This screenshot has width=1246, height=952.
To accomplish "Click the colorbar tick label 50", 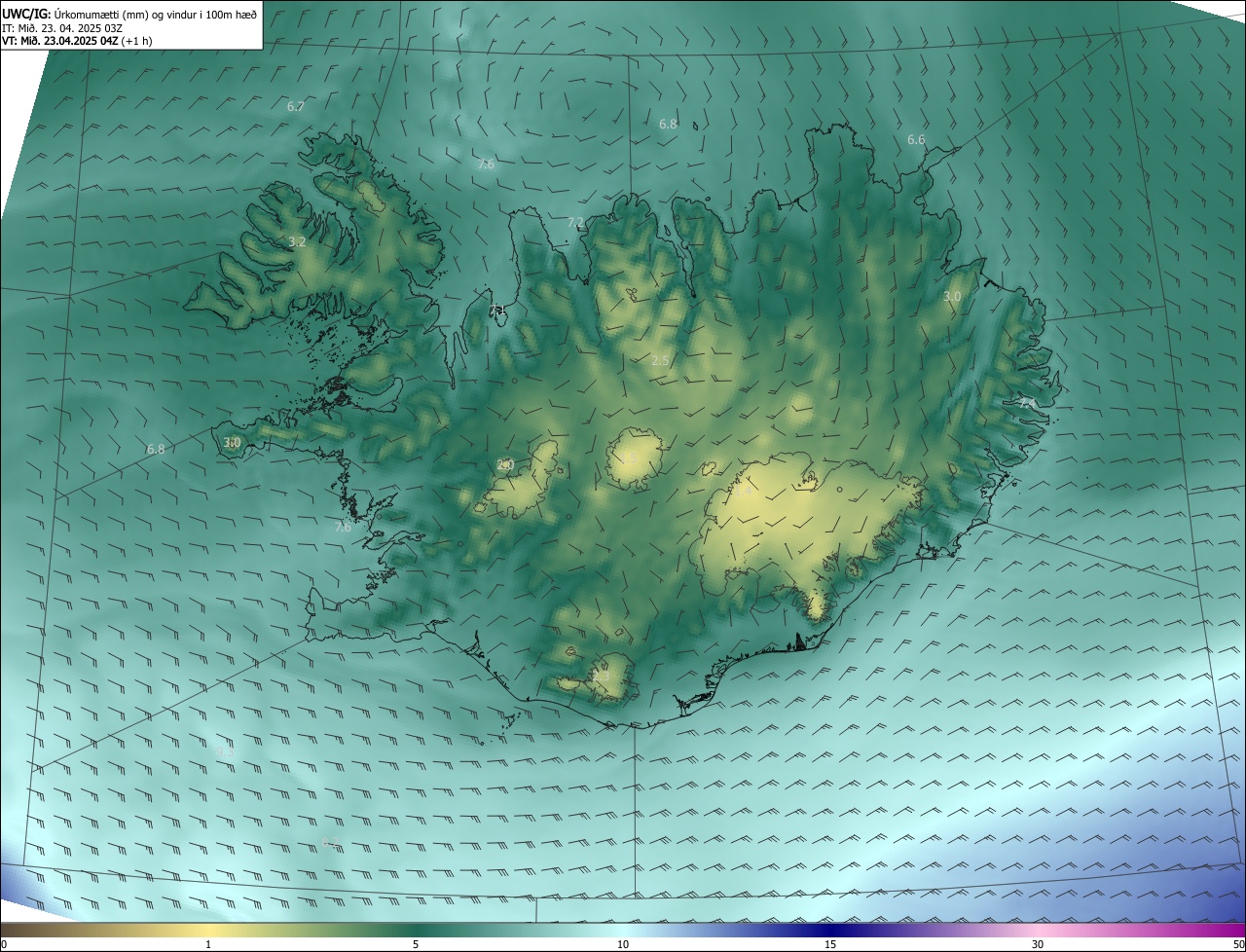I will 1238,944.
